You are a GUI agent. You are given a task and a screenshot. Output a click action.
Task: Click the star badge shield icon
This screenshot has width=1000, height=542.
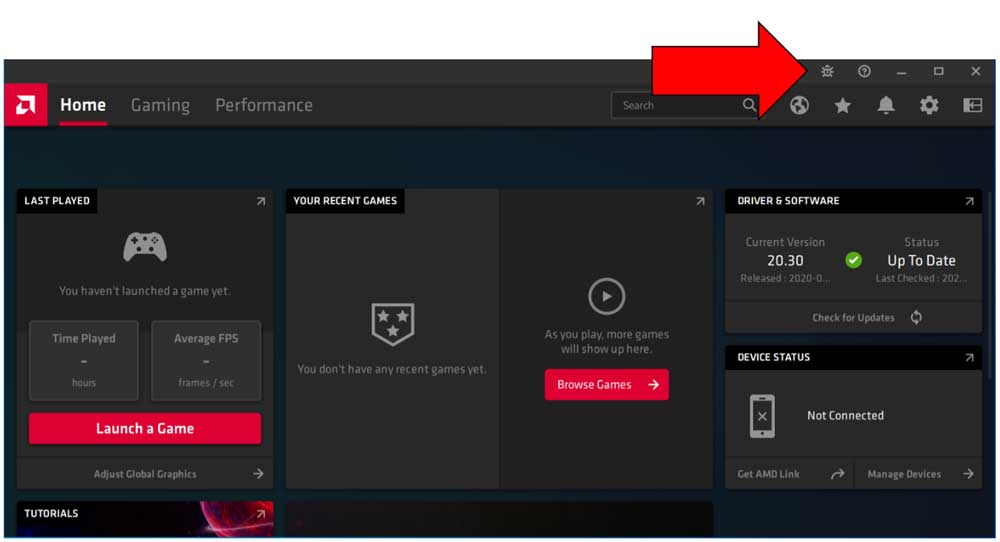(x=393, y=324)
